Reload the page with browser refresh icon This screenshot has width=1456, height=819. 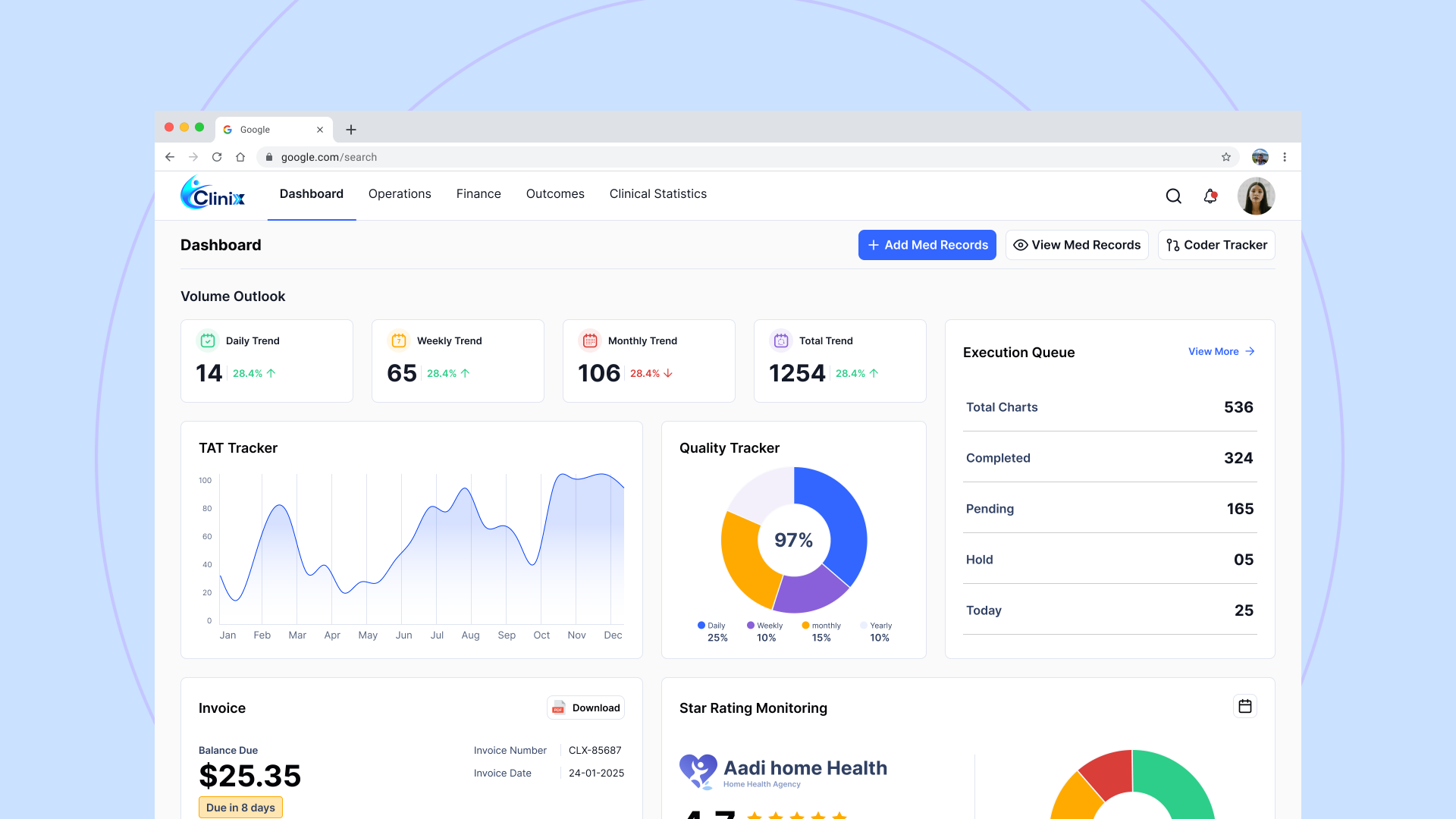217,157
